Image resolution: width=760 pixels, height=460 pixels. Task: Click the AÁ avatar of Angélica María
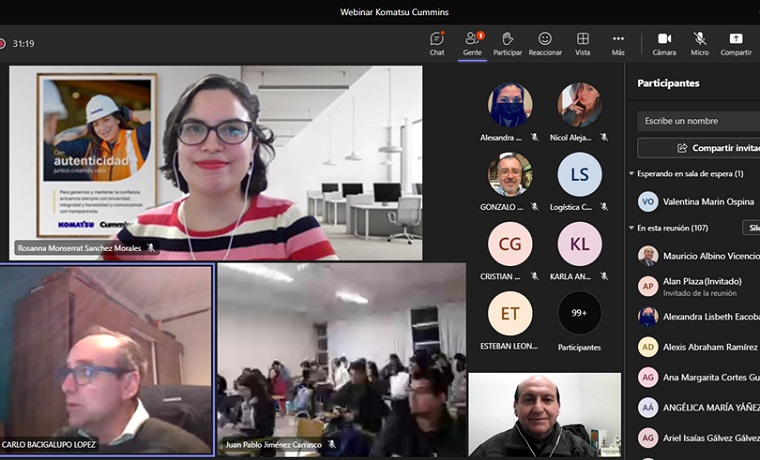(x=648, y=408)
